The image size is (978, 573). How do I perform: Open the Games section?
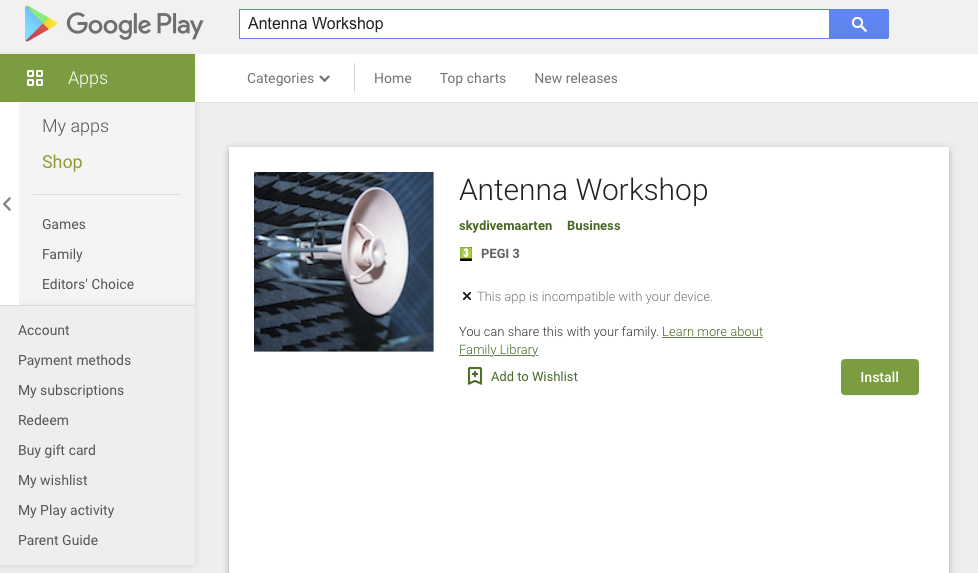click(x=64, y=224)
